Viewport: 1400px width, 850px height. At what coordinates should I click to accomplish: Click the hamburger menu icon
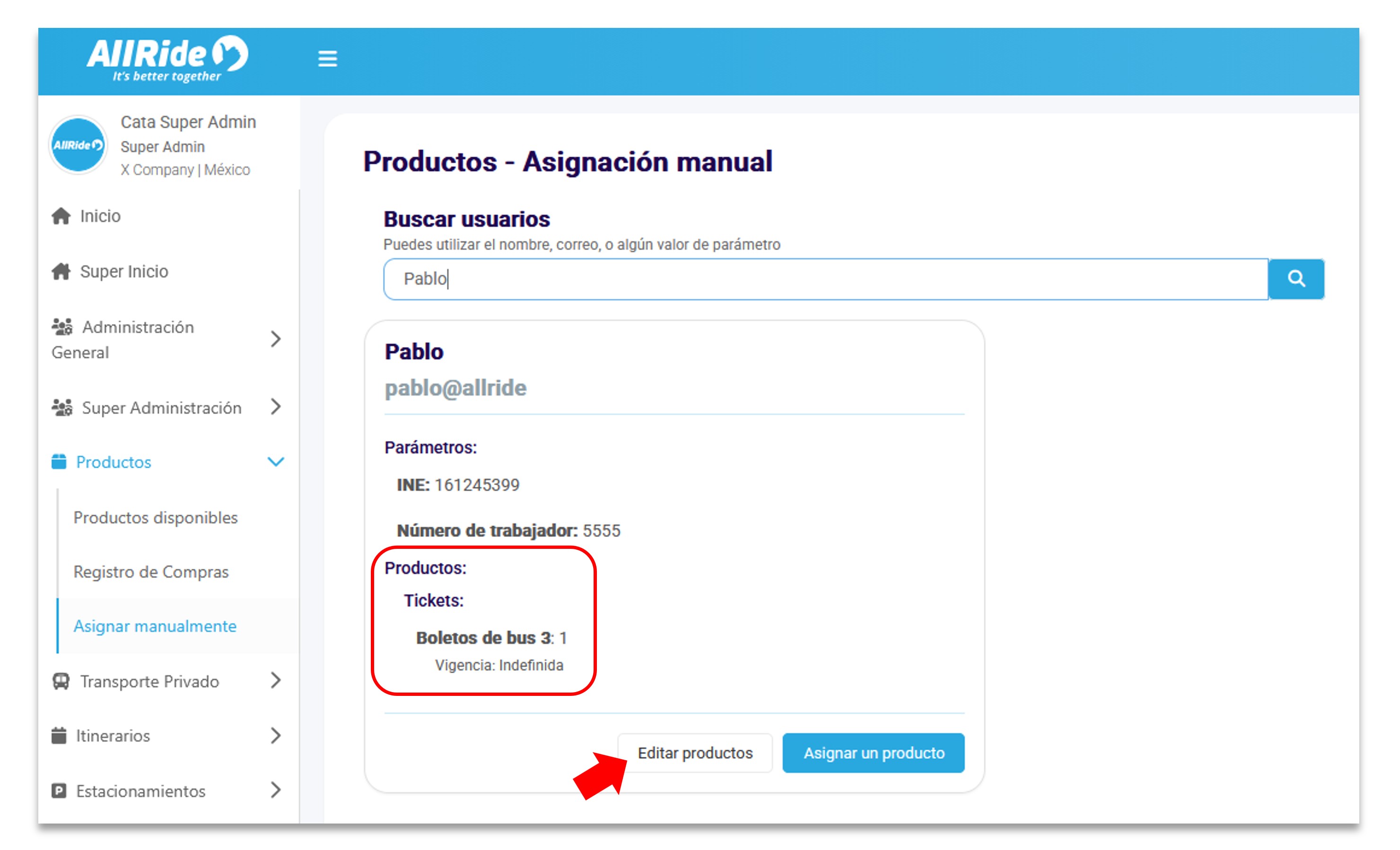pos(327,59)
